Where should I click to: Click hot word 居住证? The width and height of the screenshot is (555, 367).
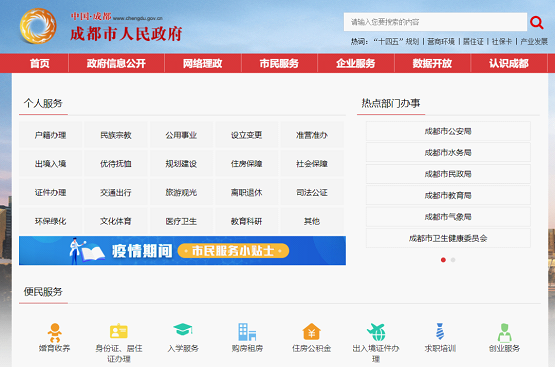coord(473,42)
